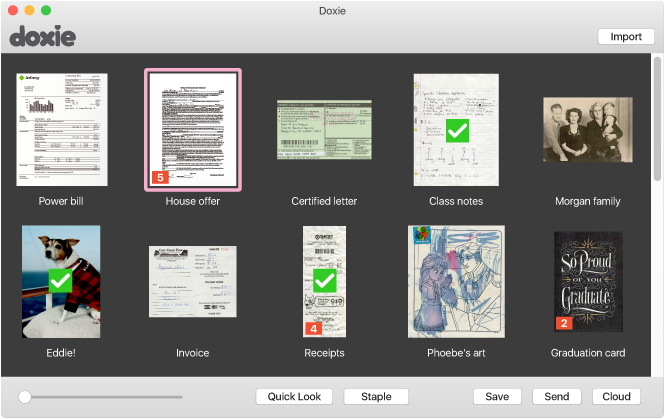Screen dimensions: 665x419
Task: Click the red page-count badge 5 on House offer
Action: [x=160, y=177]
